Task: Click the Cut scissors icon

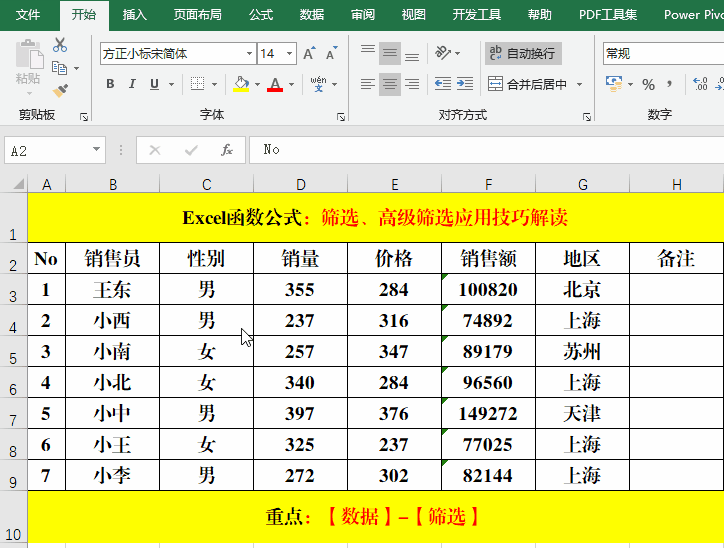Action: click(x=60, y=45)
